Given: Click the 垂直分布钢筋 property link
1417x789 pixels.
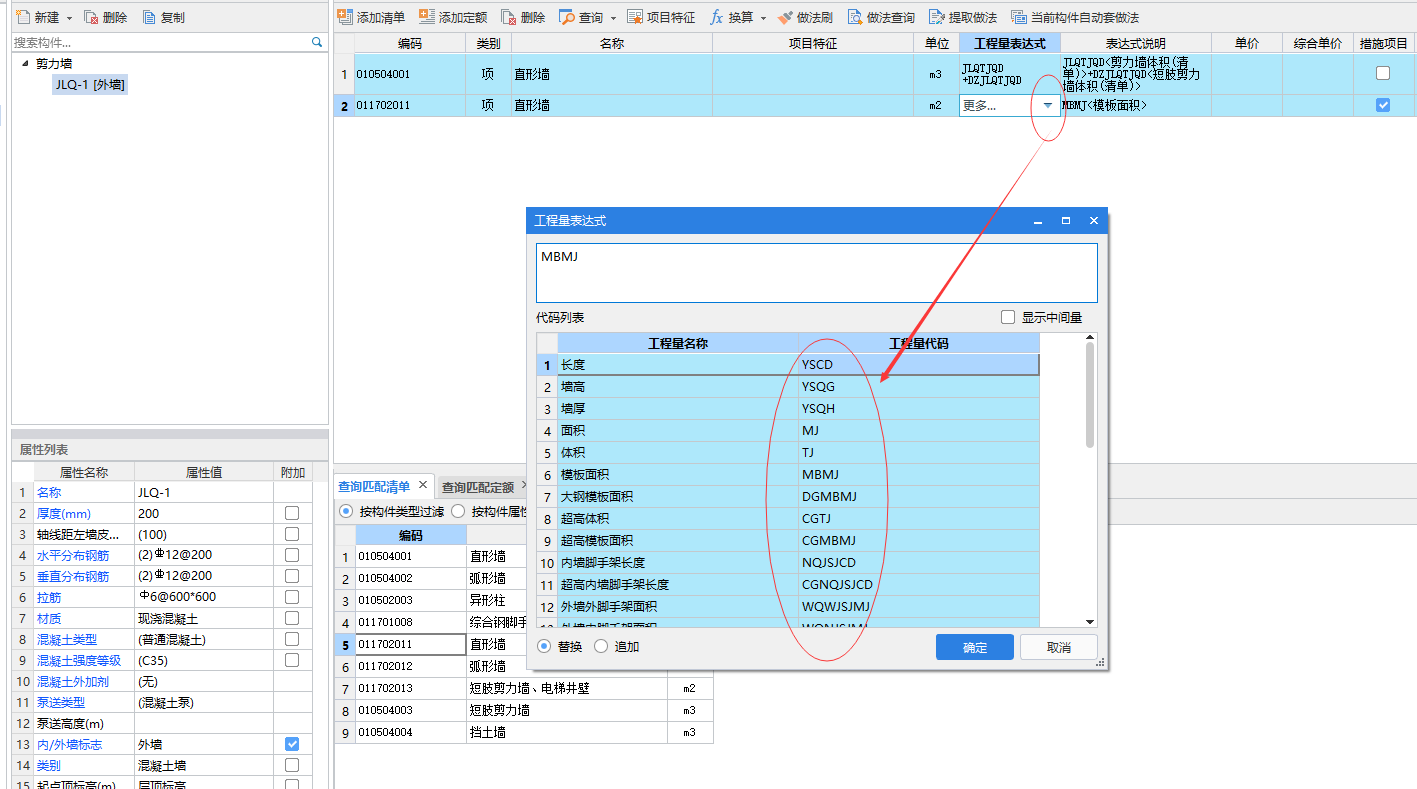Looking at the screenshot, I should (x=73, y=576).
